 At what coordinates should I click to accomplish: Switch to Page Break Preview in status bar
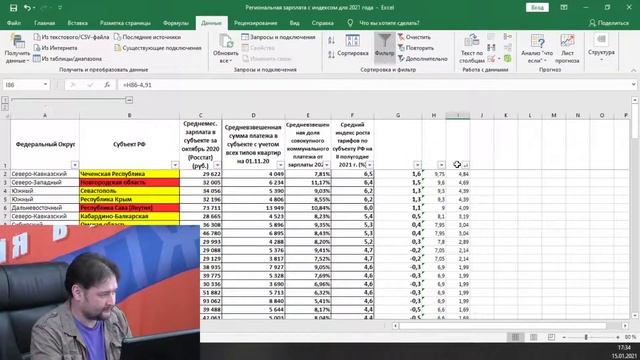[x=551, y=337]
